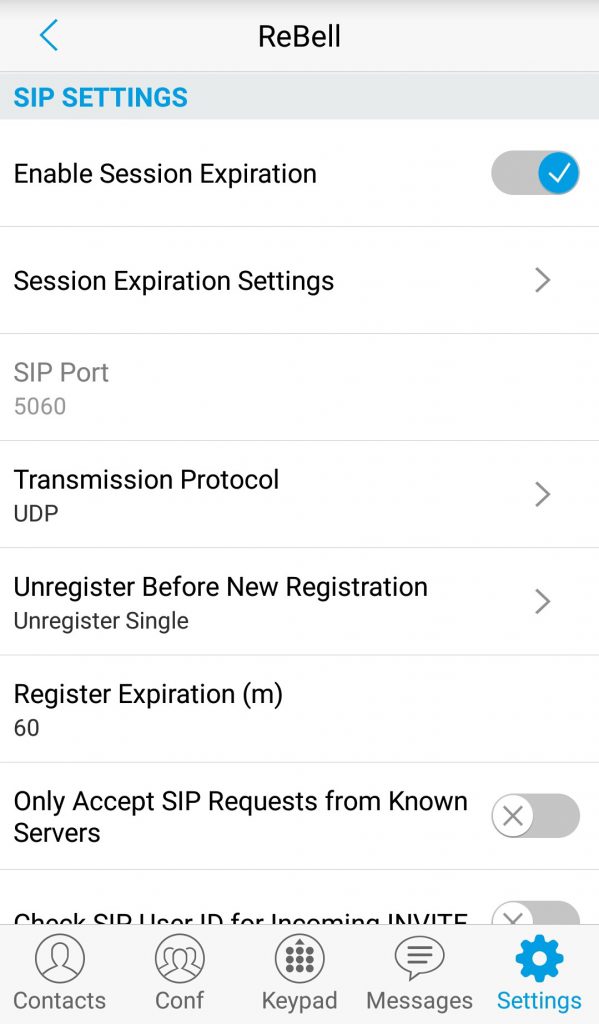The height and width of the screenshot is (1024, 599).
Task: Open the Keypad dial icon
Action: [299, 958]
